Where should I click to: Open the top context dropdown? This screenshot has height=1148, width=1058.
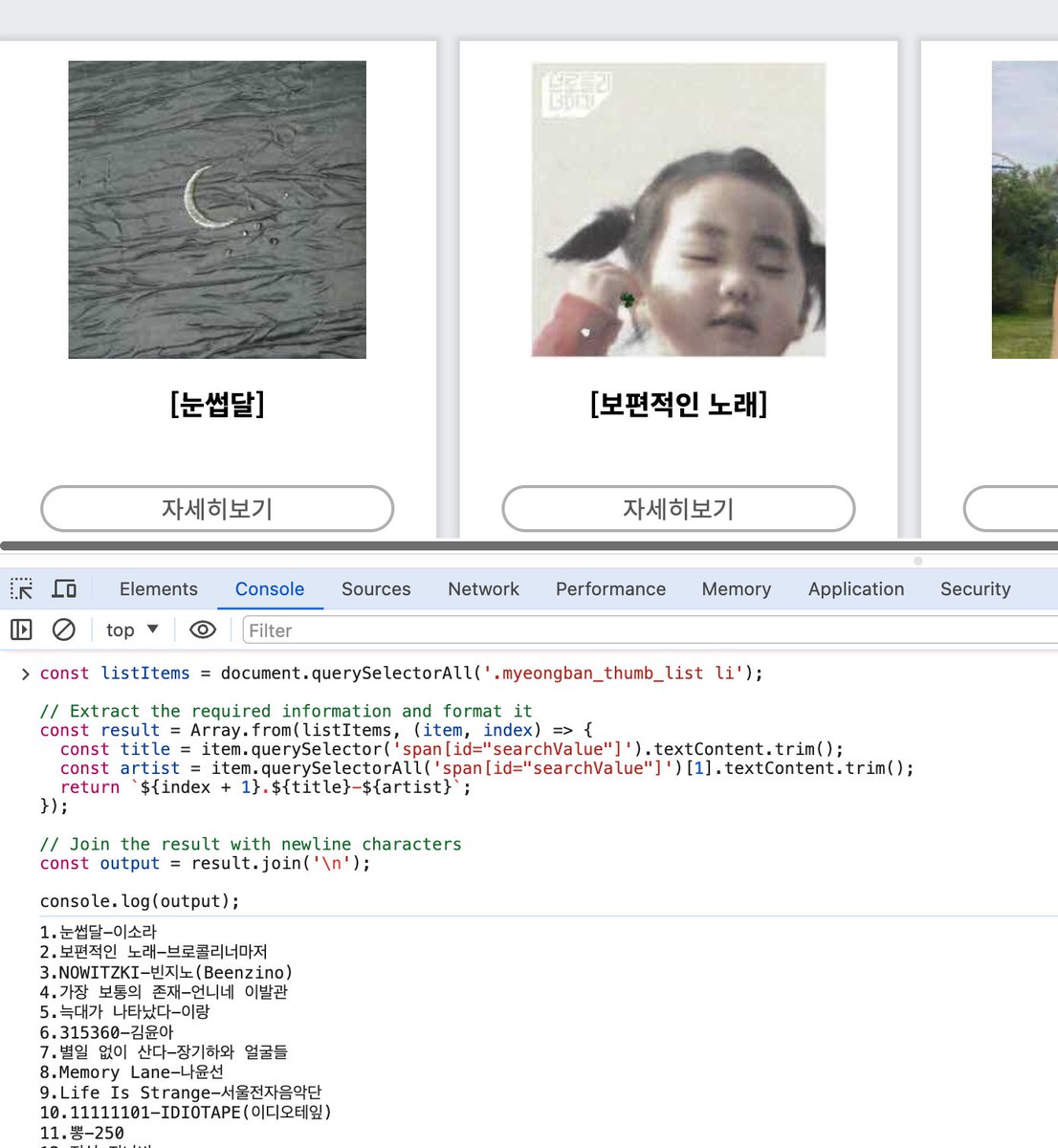coord(132,629)
